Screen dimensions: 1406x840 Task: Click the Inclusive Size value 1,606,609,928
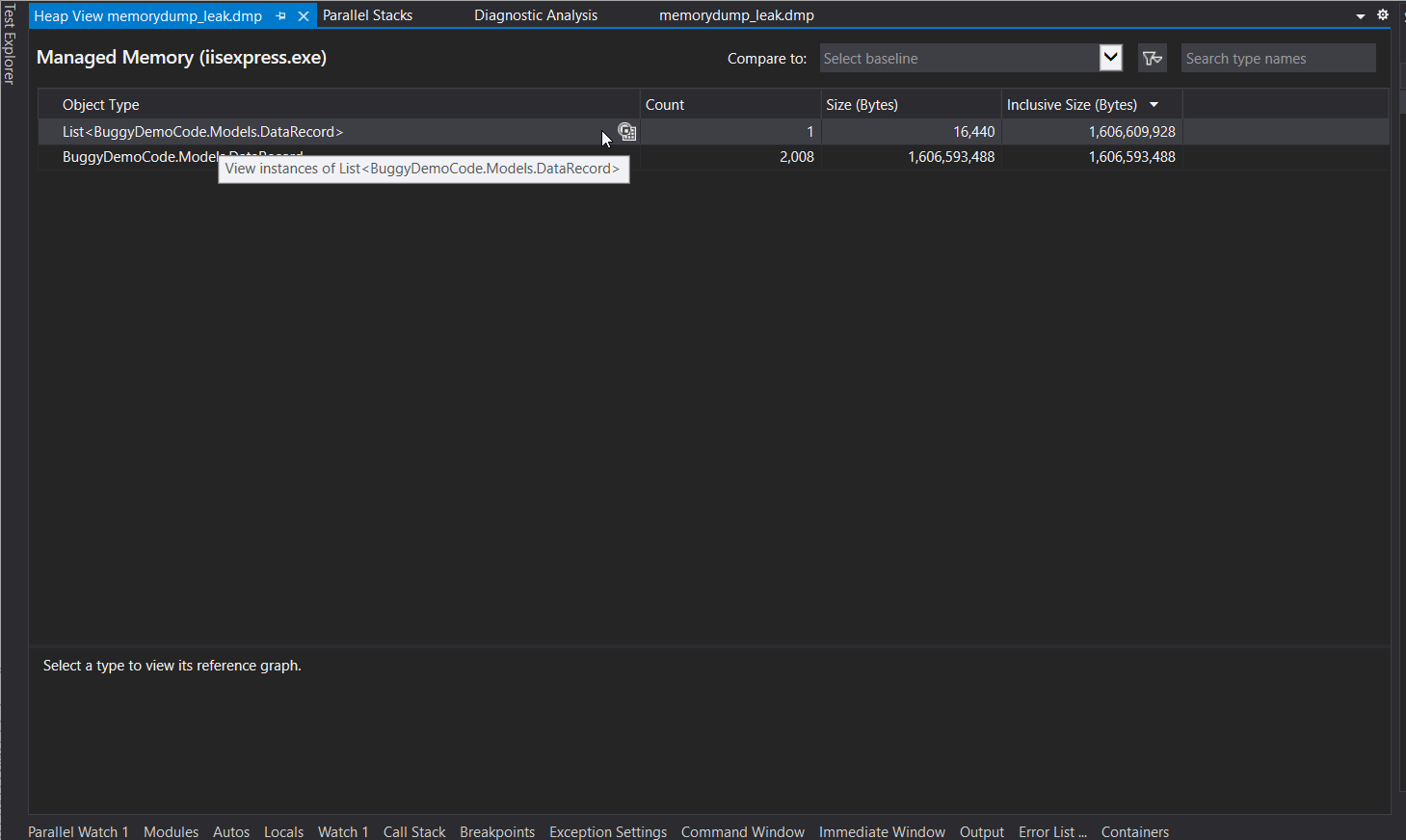tap(1132, 132)
